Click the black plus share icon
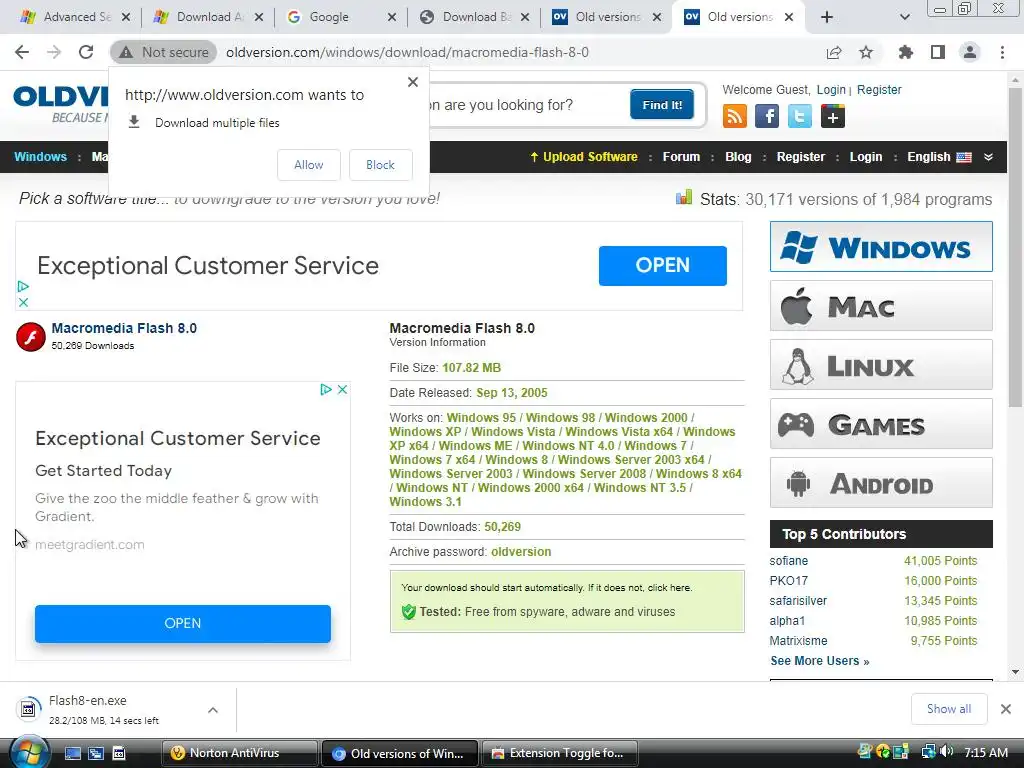This screenshot has height=768, width=1024. tap(833, 116)
